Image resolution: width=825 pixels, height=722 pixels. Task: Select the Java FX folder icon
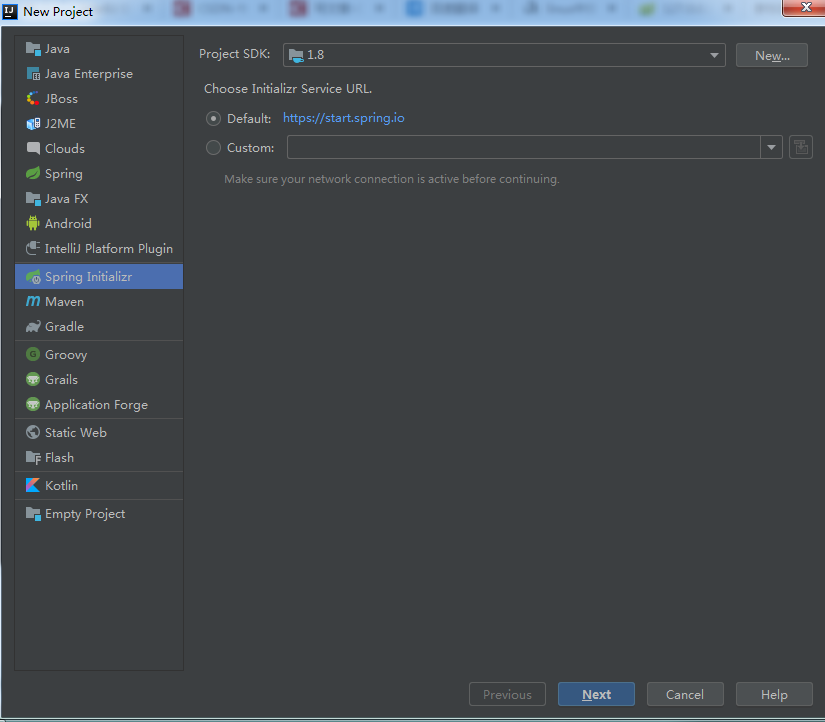tap(33, 198)
